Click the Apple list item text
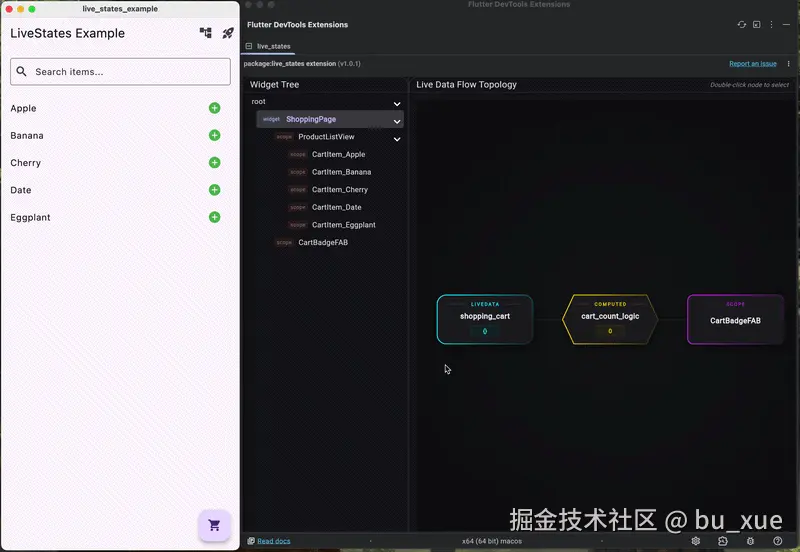800x552 pixels. (23, 108)
